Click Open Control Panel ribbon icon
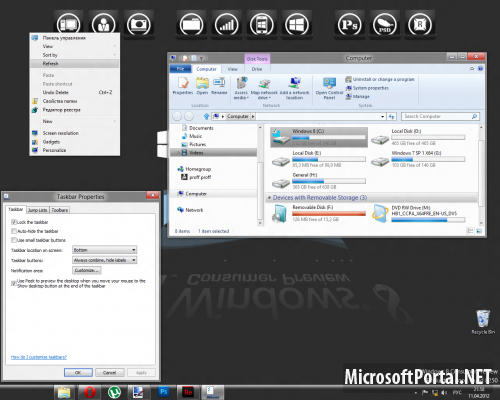The width and height of the screenshot is (500, 400). point(329,89)
